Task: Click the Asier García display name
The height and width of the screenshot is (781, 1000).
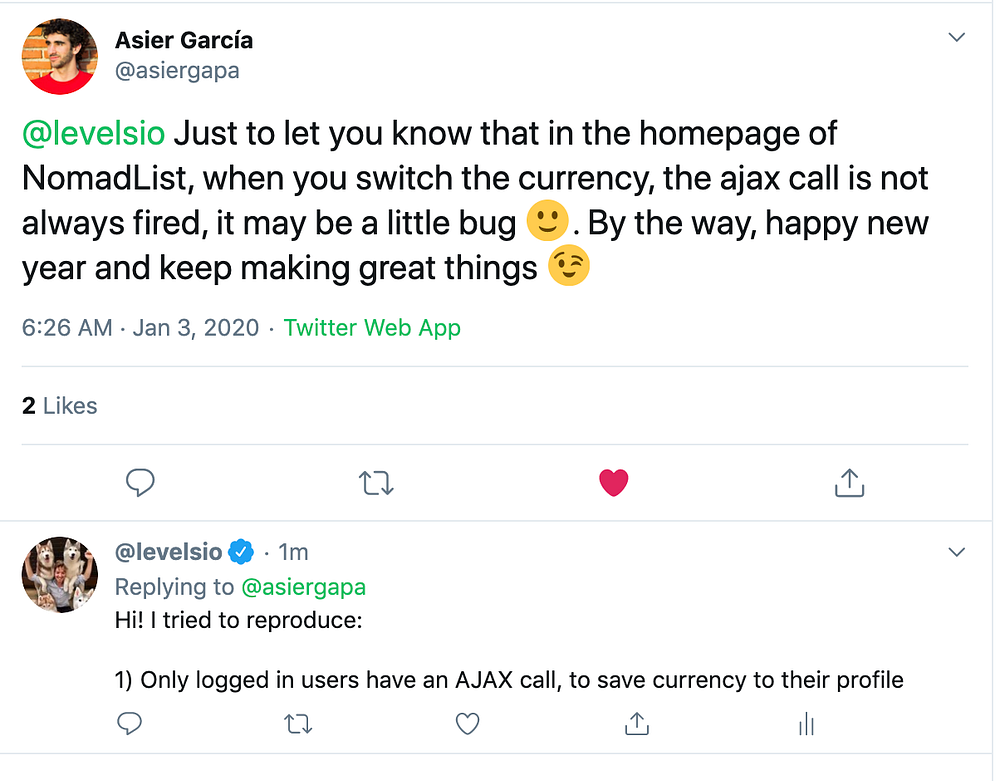Action: tap(184, 40)
